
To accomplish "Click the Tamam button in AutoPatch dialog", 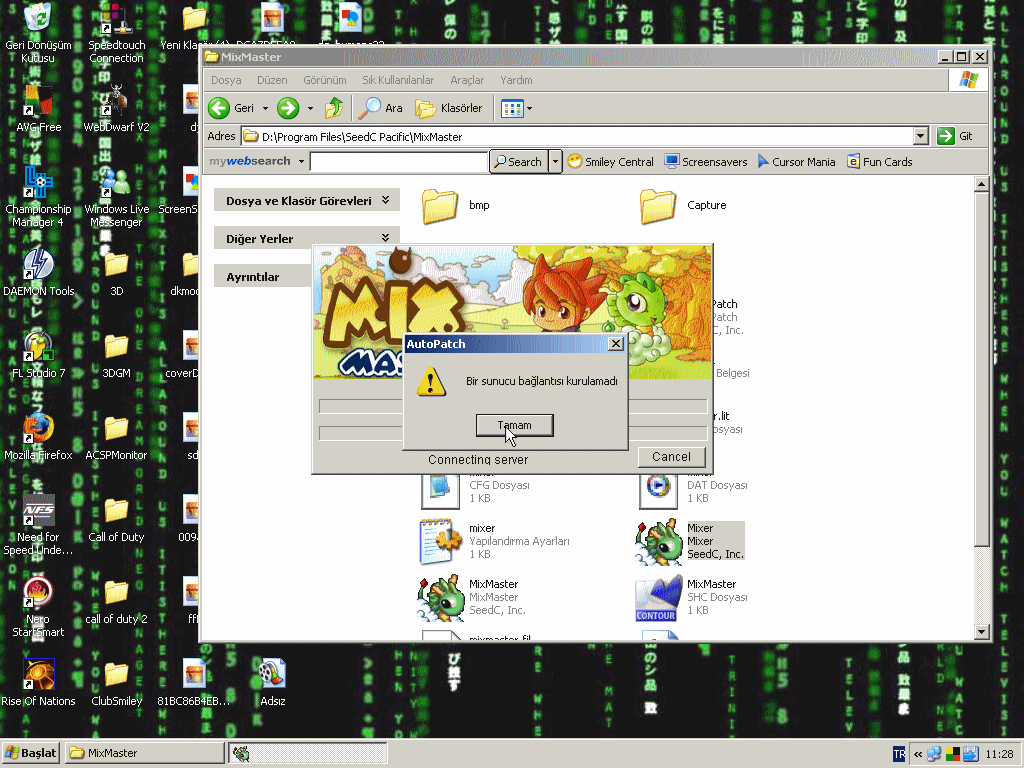I will point(515,425).
